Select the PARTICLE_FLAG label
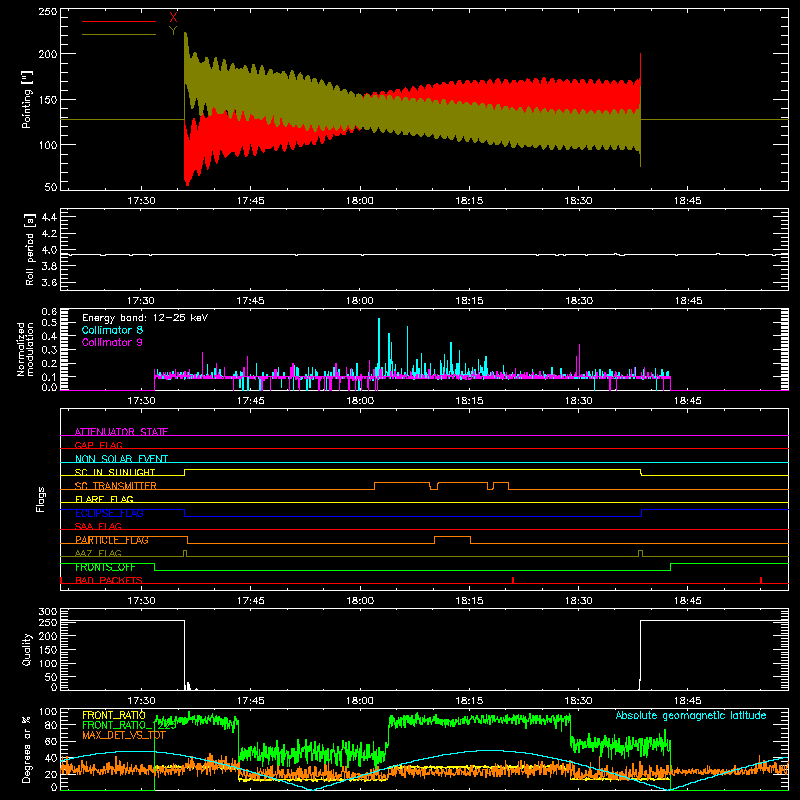 click(x=112, y=540)
